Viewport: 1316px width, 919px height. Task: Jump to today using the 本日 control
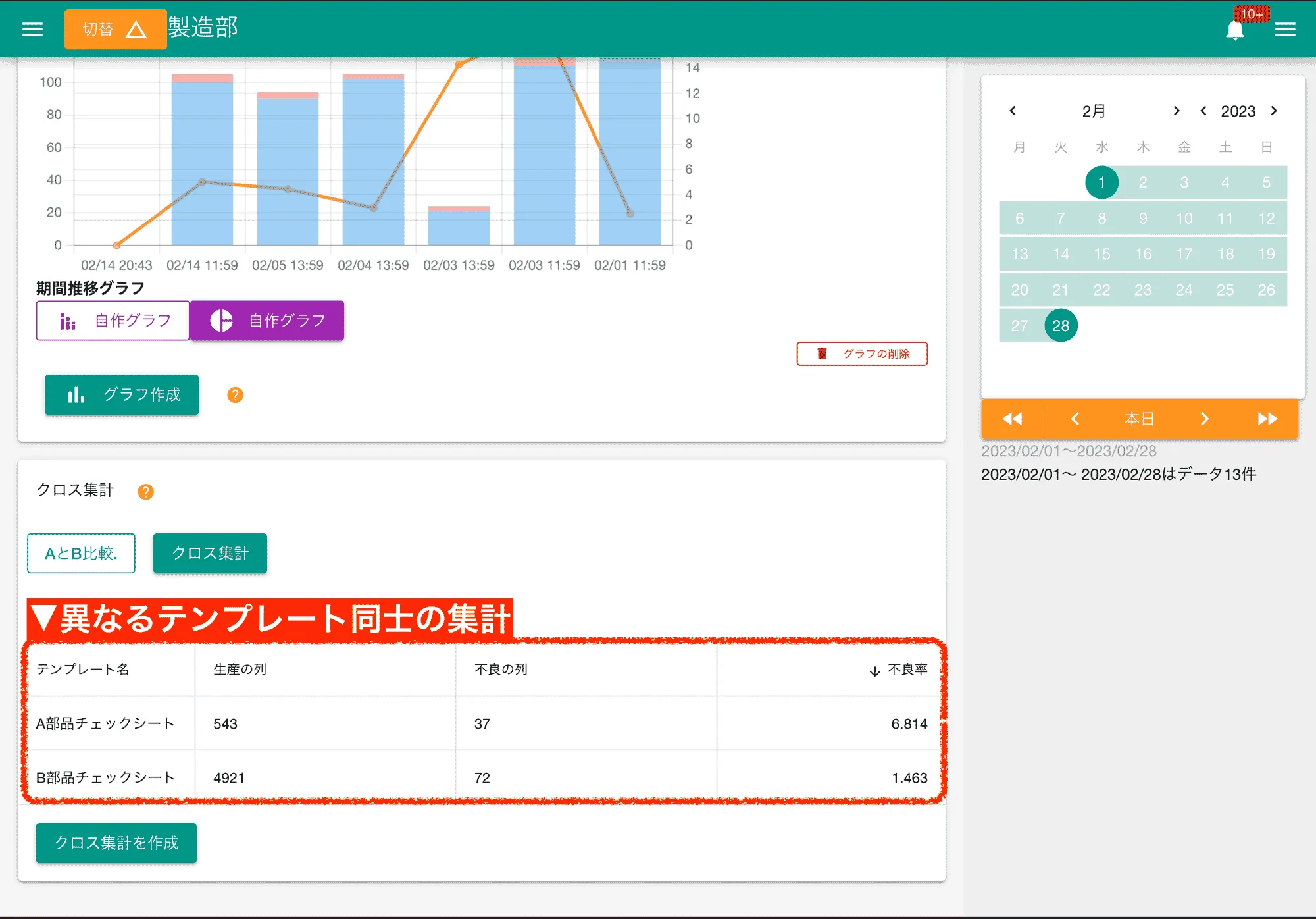1139,419
